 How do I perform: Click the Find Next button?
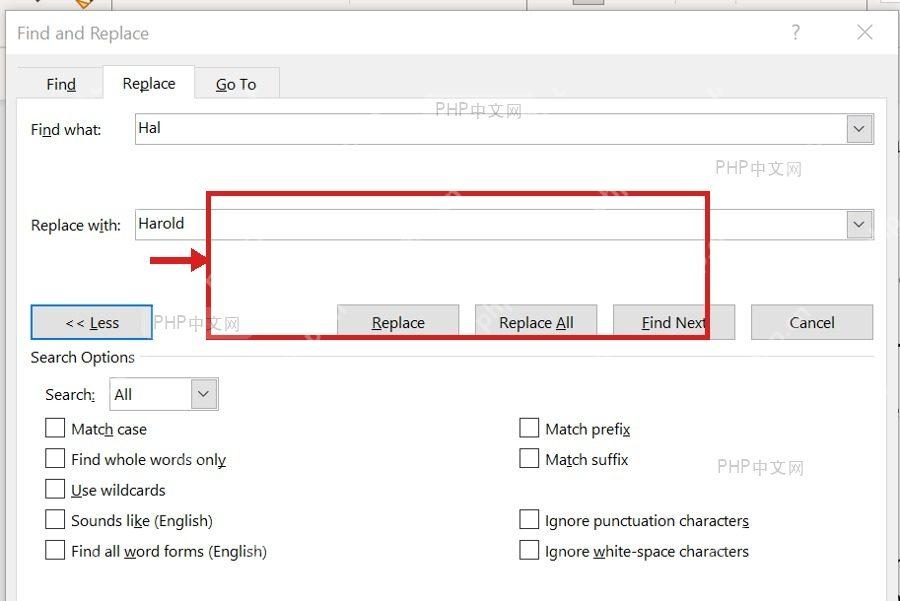(x=674, y=323)
